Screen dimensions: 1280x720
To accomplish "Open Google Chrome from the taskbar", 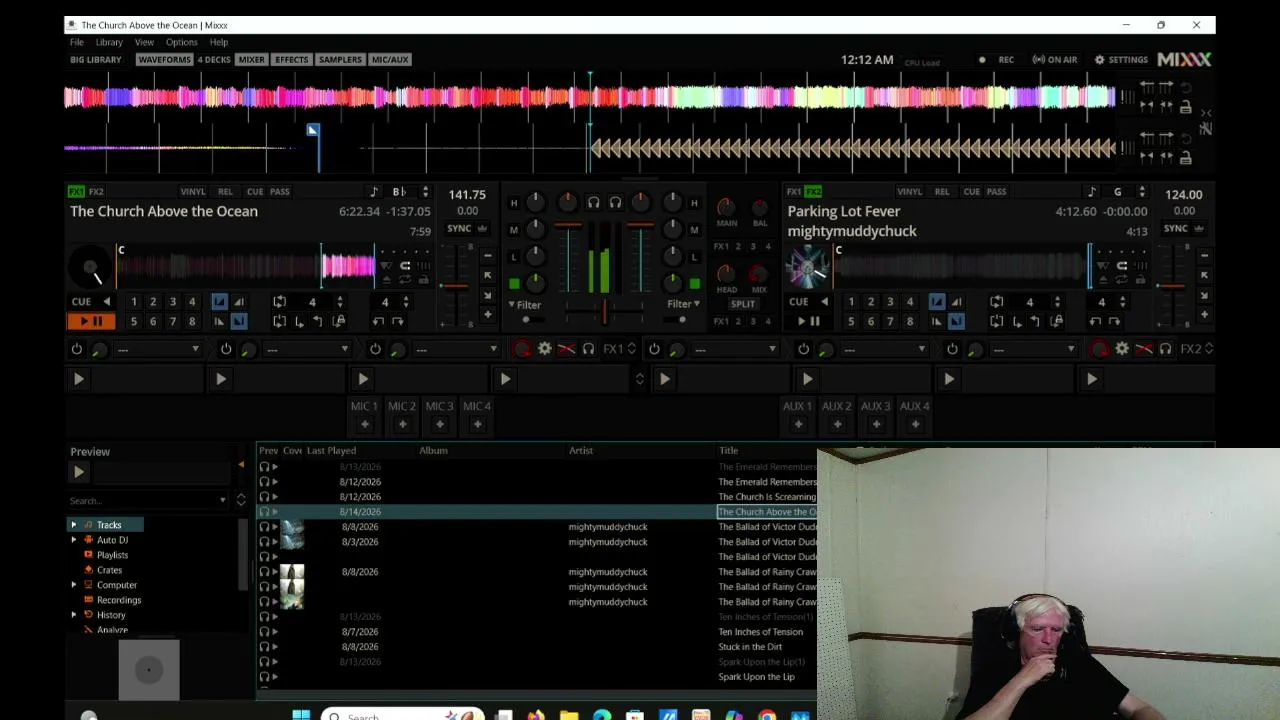I will (766, 715).
